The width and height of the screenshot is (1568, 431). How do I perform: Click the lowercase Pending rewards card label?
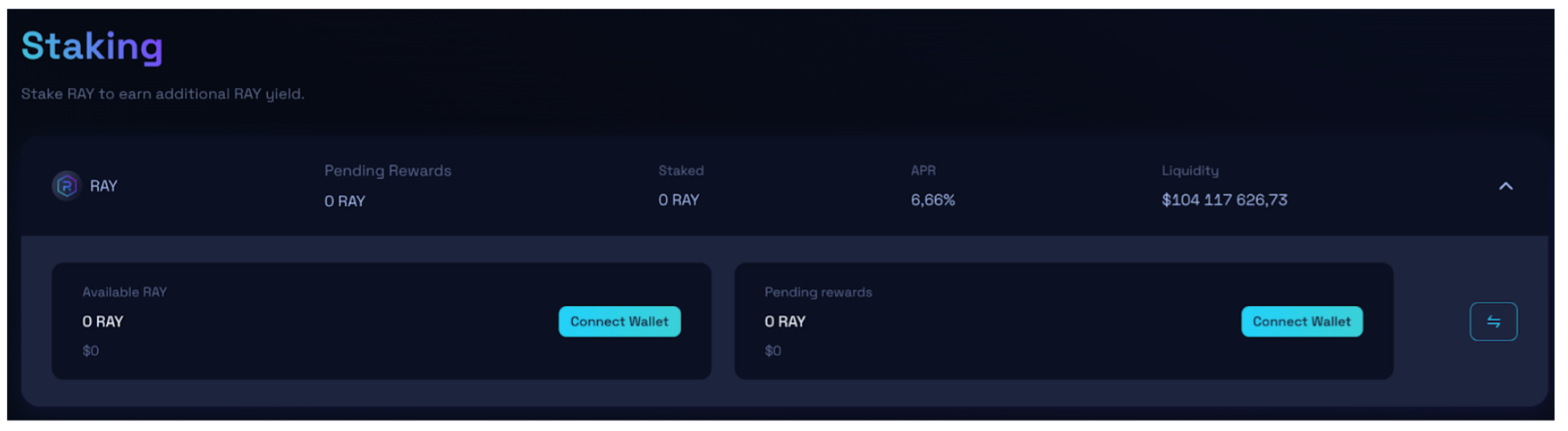pos(818,292)
